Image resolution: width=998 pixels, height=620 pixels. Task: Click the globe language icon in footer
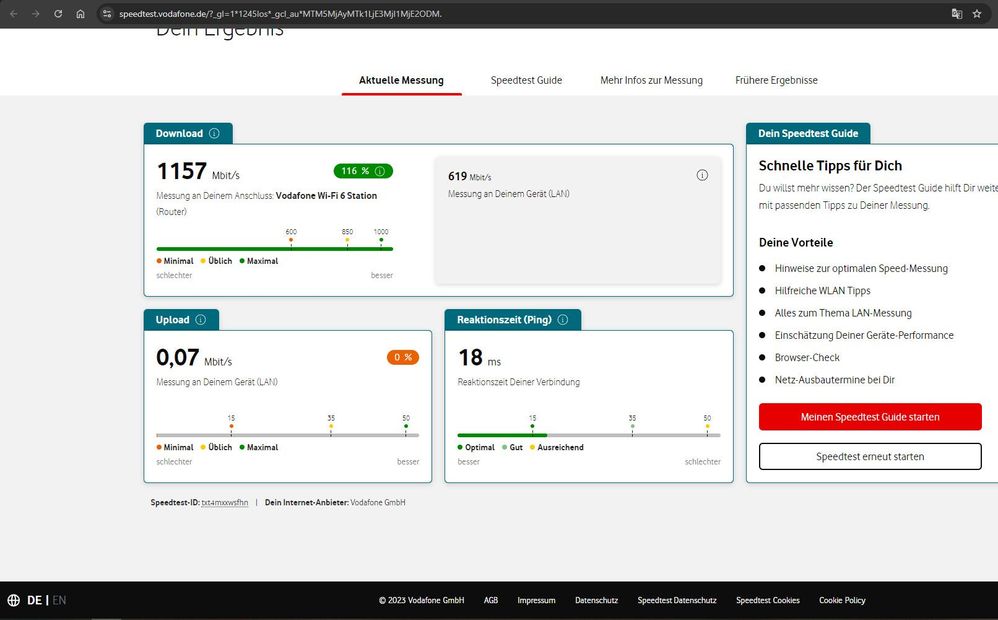[x=13, y=600]
